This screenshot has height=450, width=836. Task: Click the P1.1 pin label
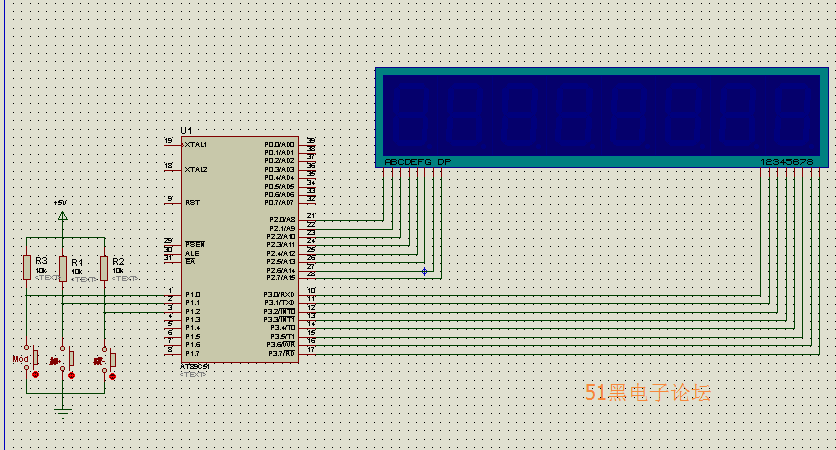[x=192, y=303]
